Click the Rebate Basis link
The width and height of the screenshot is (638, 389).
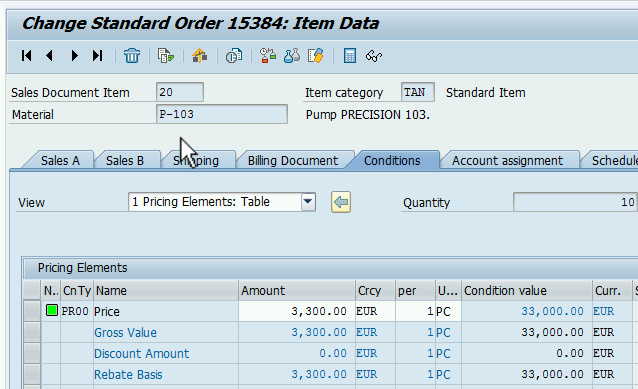click(128, 374)
